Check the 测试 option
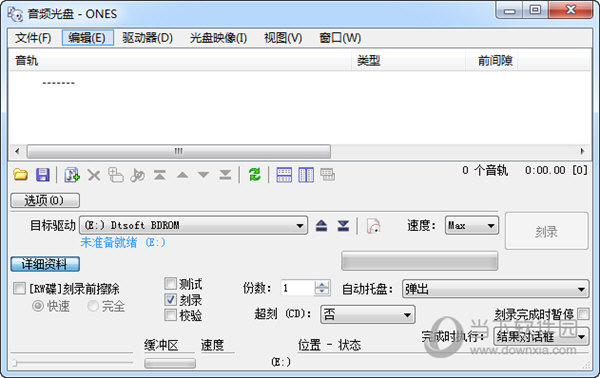The width and height of the screenshot is (600, 378). pyautogui.click(x=170, y=284)
